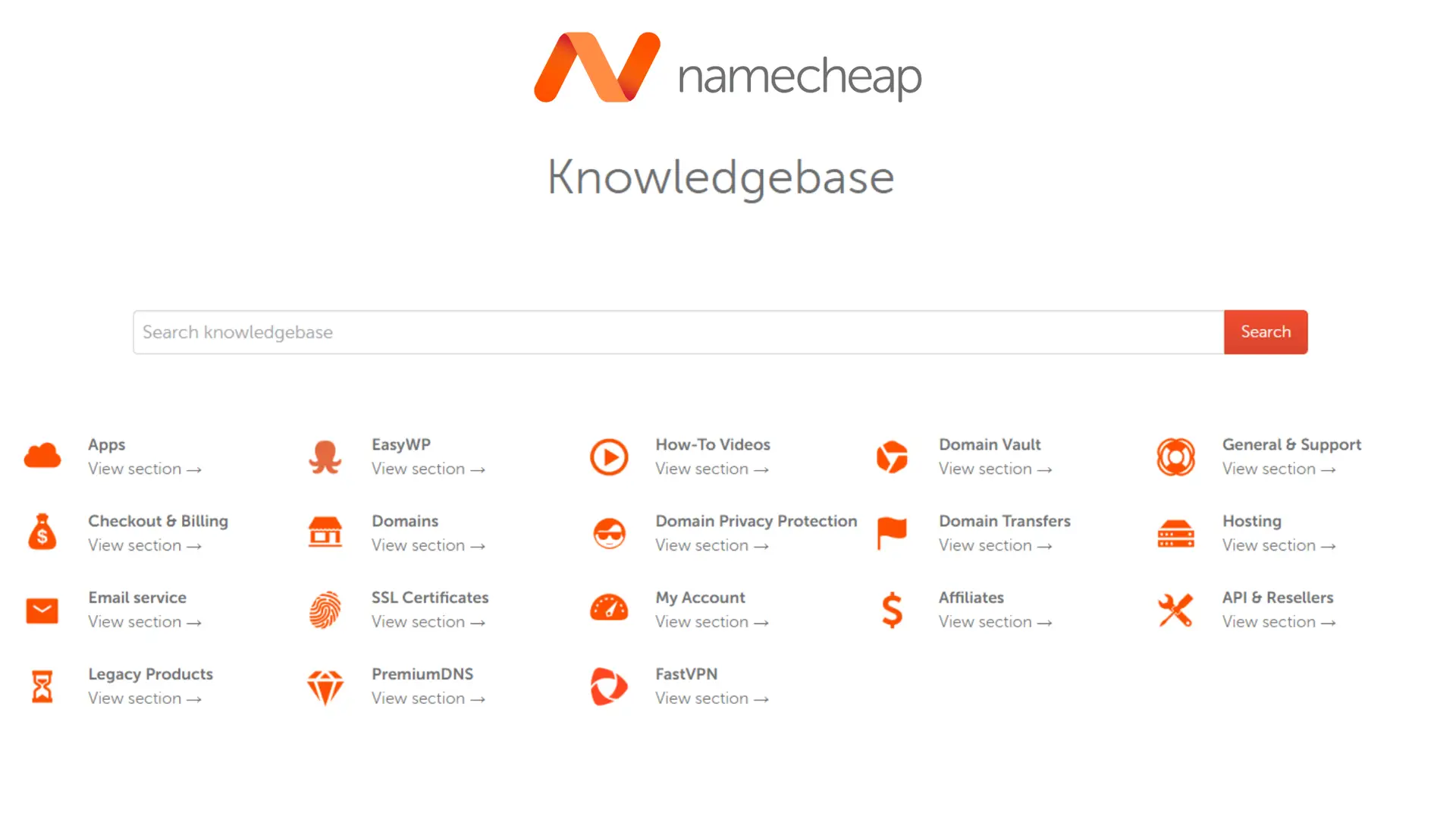Click the Domains storefront icon

tap(325, 532)
